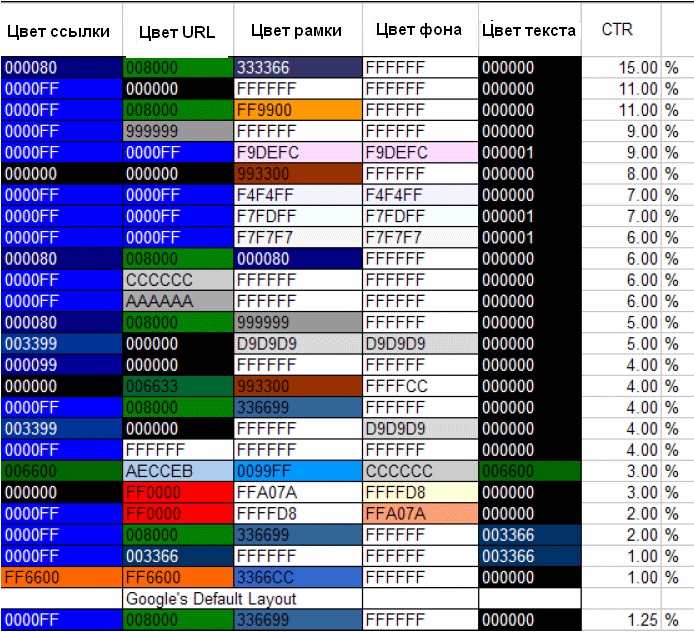694x632 pixels.
Task: Click the 000099 link color cell
Action: click(60, 365)
